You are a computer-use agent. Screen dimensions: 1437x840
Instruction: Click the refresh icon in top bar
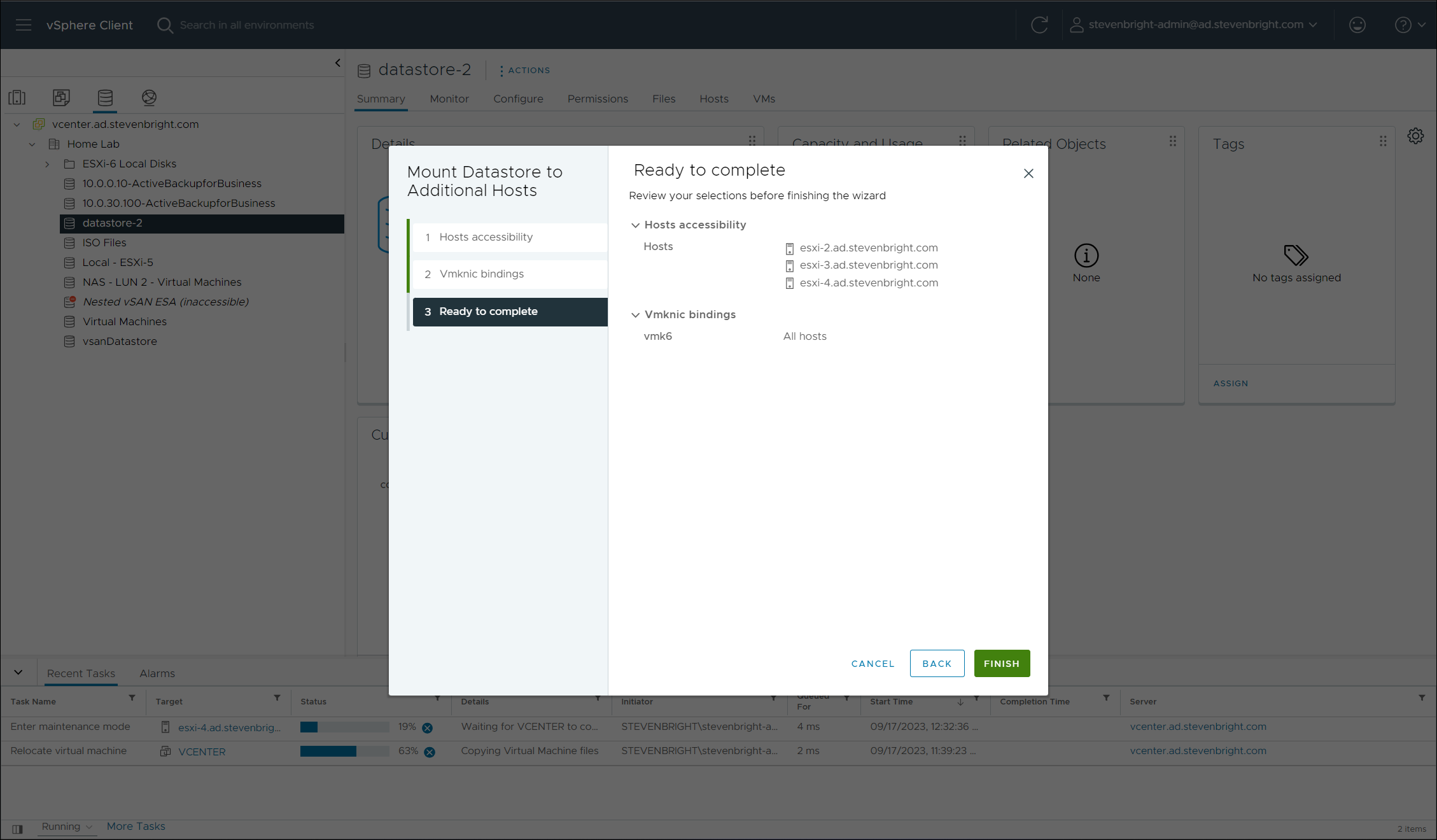tap(1039, 25)
